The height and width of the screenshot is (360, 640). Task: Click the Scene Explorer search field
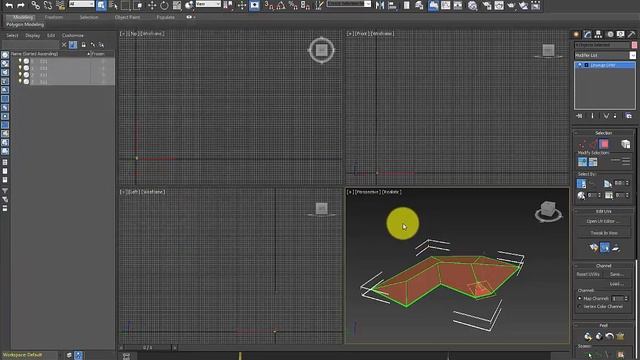31,44
